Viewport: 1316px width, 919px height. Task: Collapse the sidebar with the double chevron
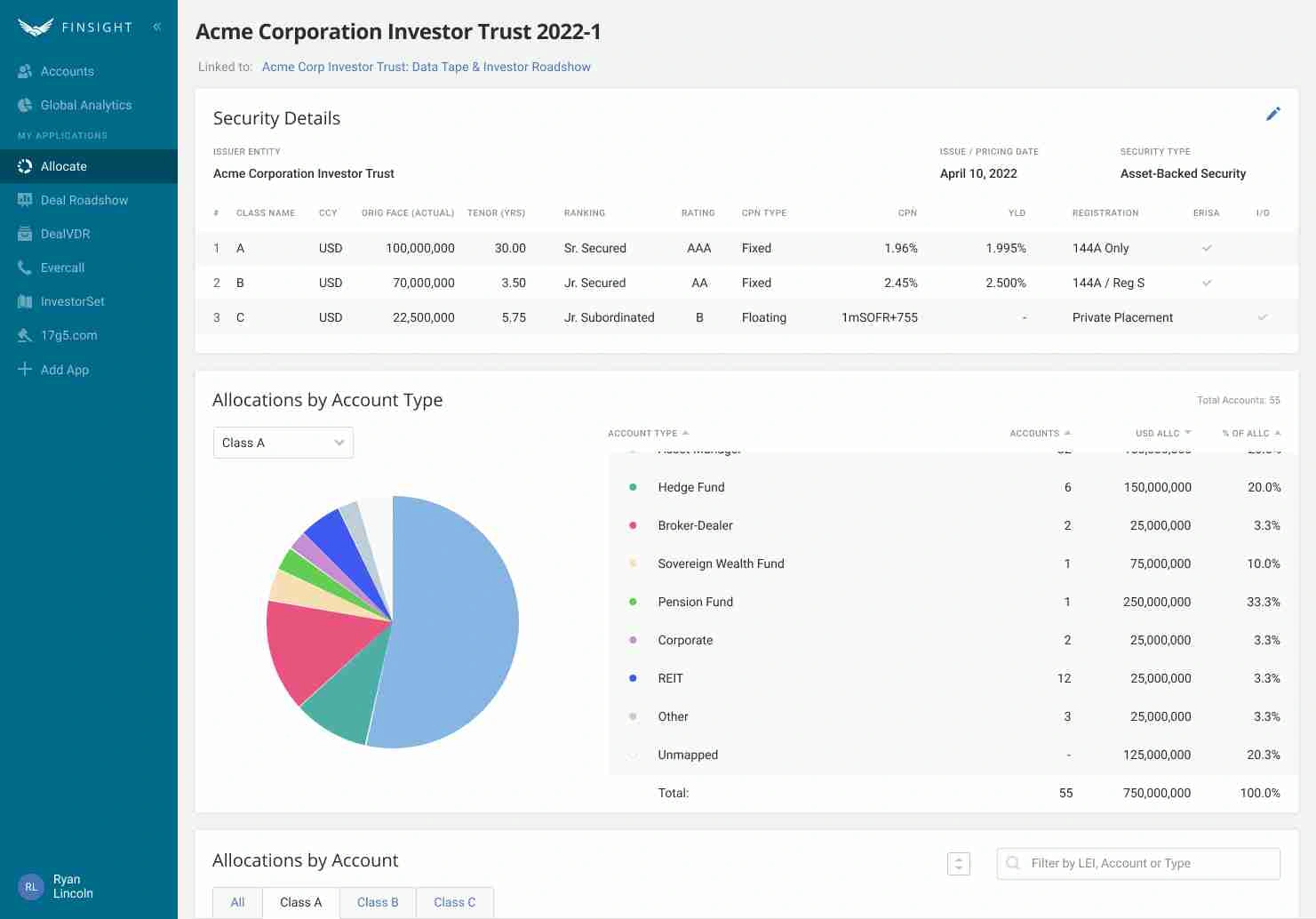[x=157, y=27]
